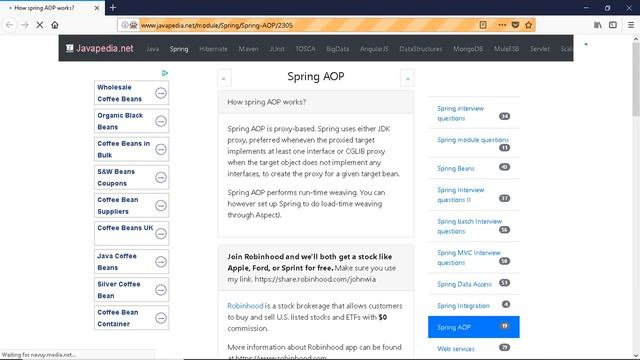This screenshot has height=360, width=640.
Task: Open the BigData menu in navbar
Action: coord(338,49)
